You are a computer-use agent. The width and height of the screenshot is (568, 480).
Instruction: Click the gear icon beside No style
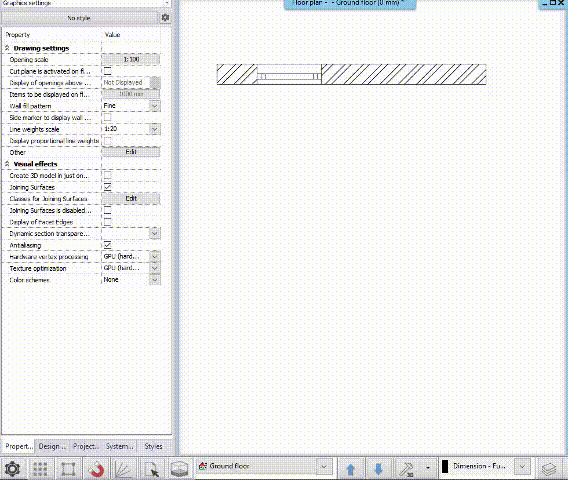[x=165, y=17]
